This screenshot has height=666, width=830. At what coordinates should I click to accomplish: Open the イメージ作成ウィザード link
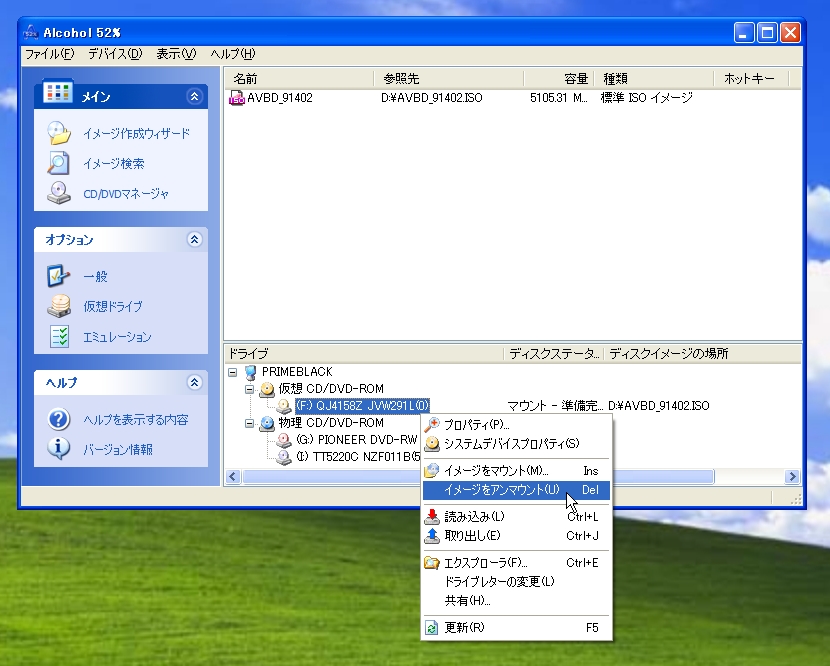[136, 133]
